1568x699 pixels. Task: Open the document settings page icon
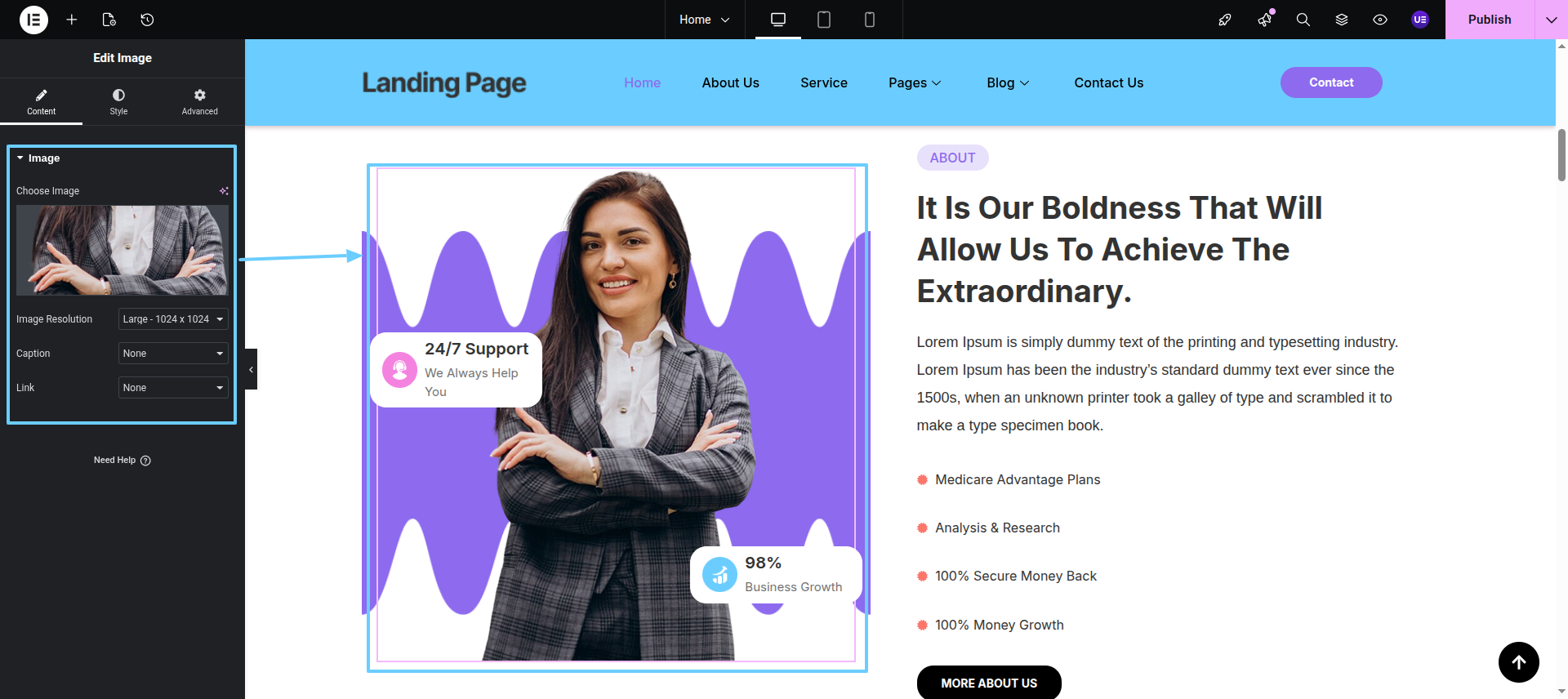click(109, 20)
